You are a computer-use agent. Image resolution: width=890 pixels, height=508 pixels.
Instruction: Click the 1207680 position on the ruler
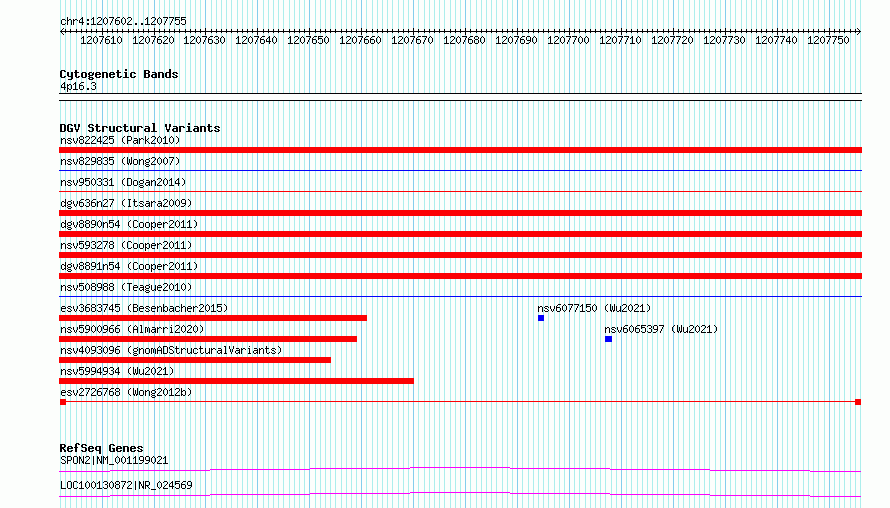(x=464, y=40)
